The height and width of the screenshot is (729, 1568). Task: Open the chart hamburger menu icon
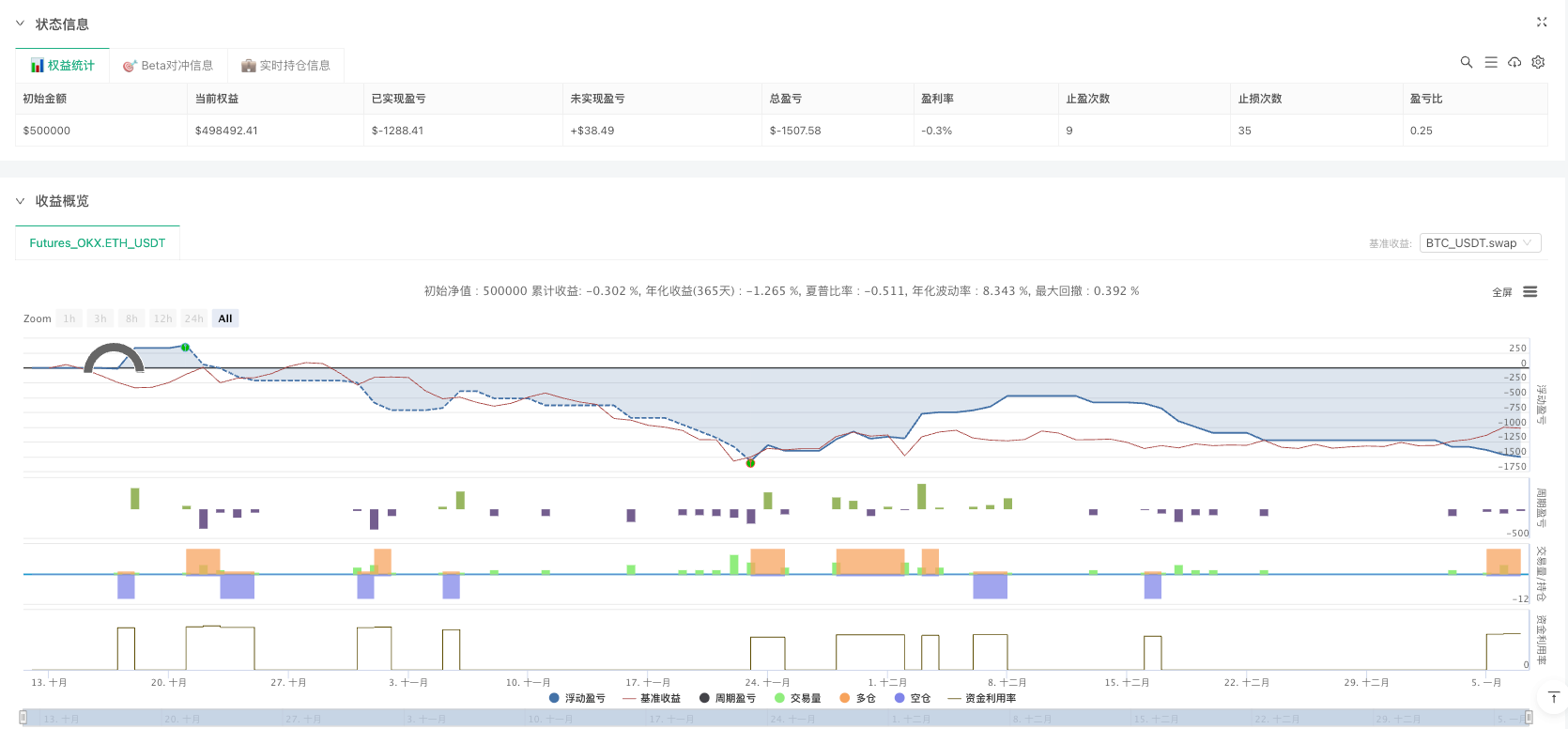point(1530,292)
